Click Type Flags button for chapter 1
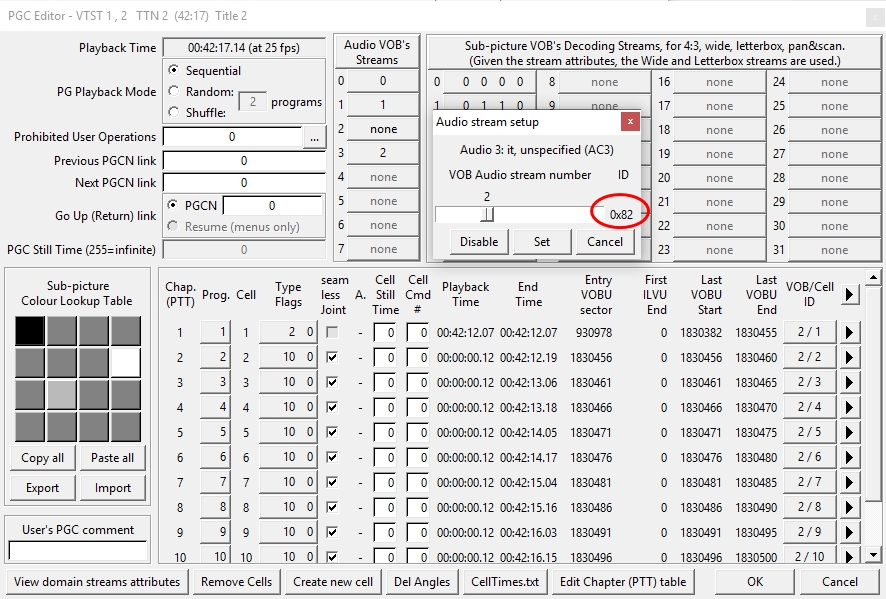The height and width of the screenshot is (599, 886). tap(288, 332)
